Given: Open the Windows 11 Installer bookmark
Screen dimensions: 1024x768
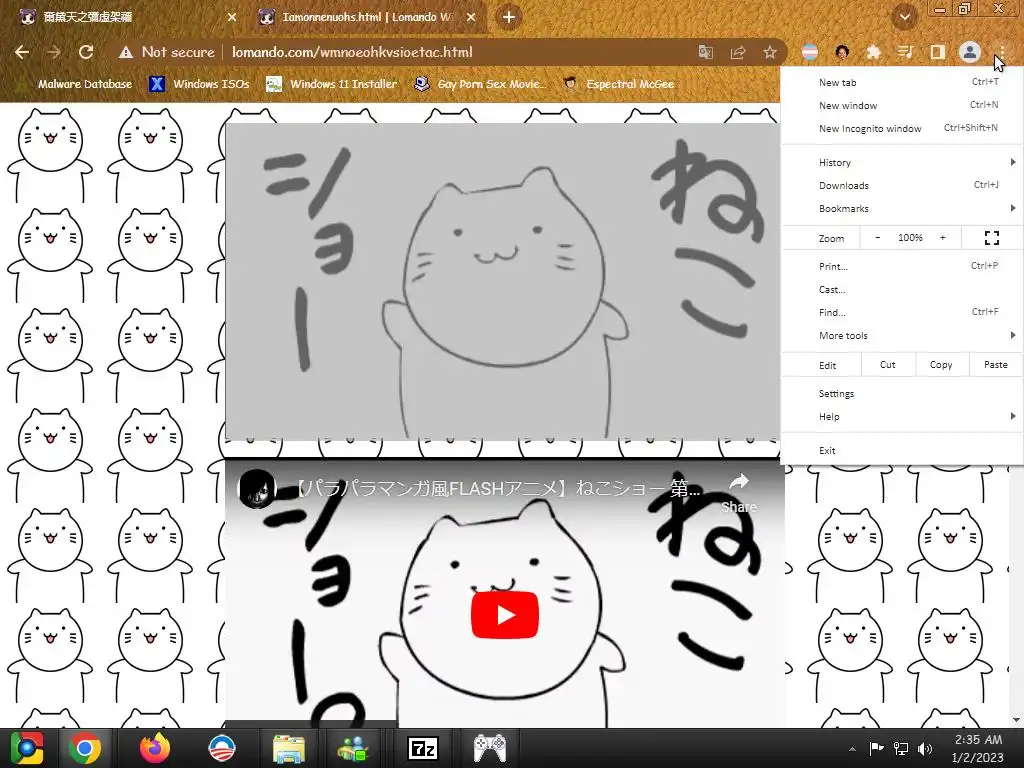Looking at the screenshot, I should (x=332, y=84).
